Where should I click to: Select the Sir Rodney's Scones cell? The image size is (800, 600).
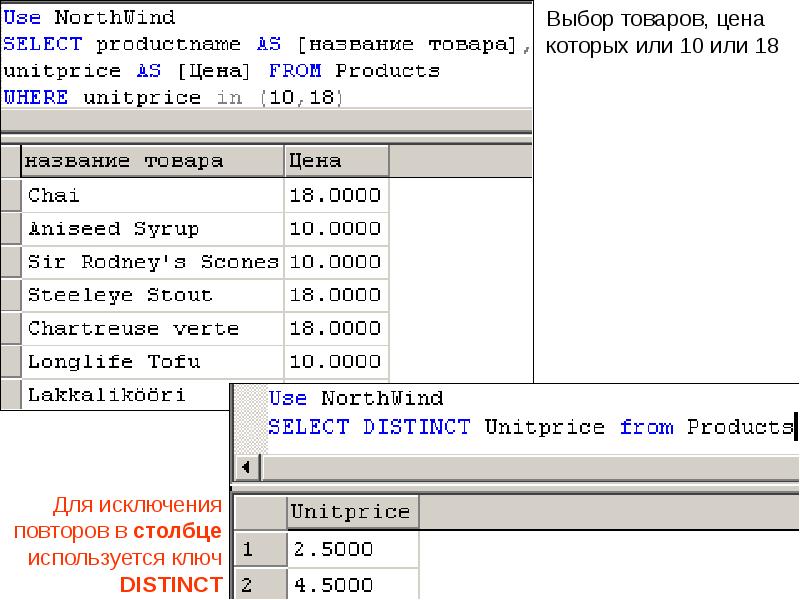153,262
